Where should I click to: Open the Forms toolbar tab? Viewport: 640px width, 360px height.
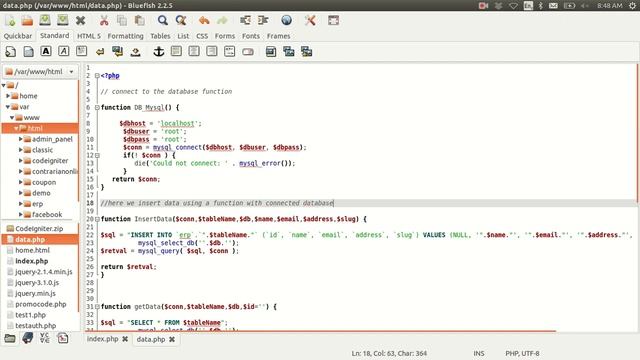point(225,36)
